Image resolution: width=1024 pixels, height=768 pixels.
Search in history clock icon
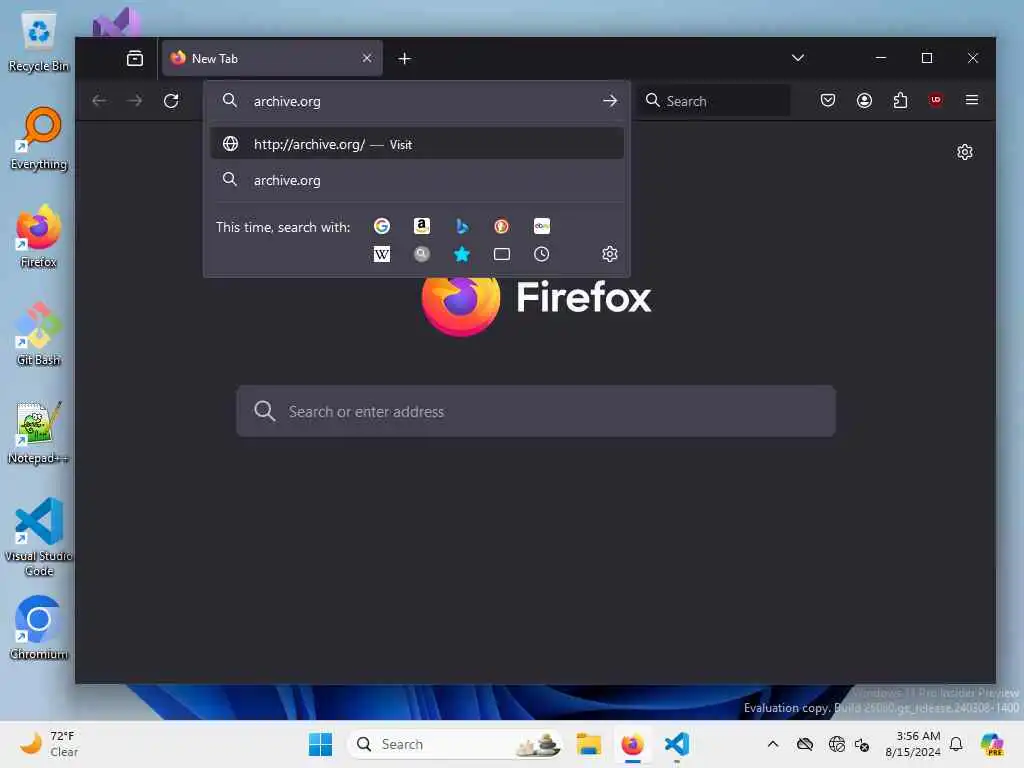tap(541, 254)
